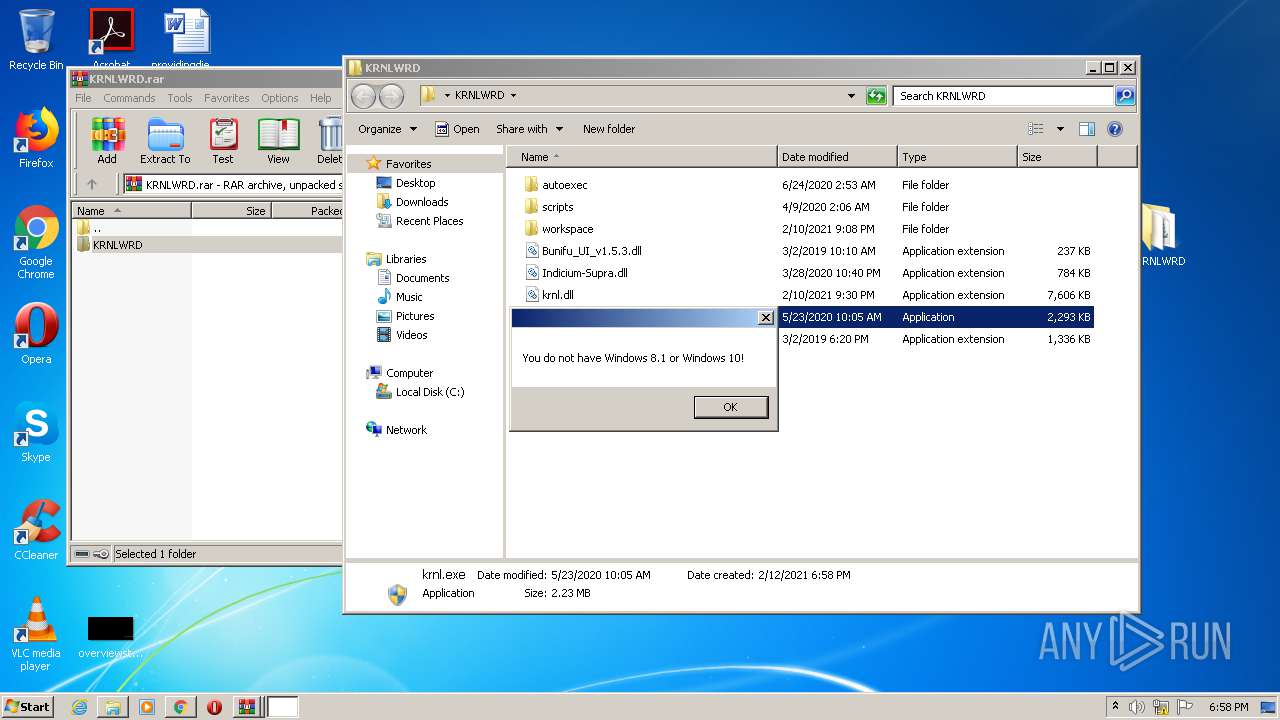Click OK in the Windows version dialog

pyautogui.click(x=730, y=407)
